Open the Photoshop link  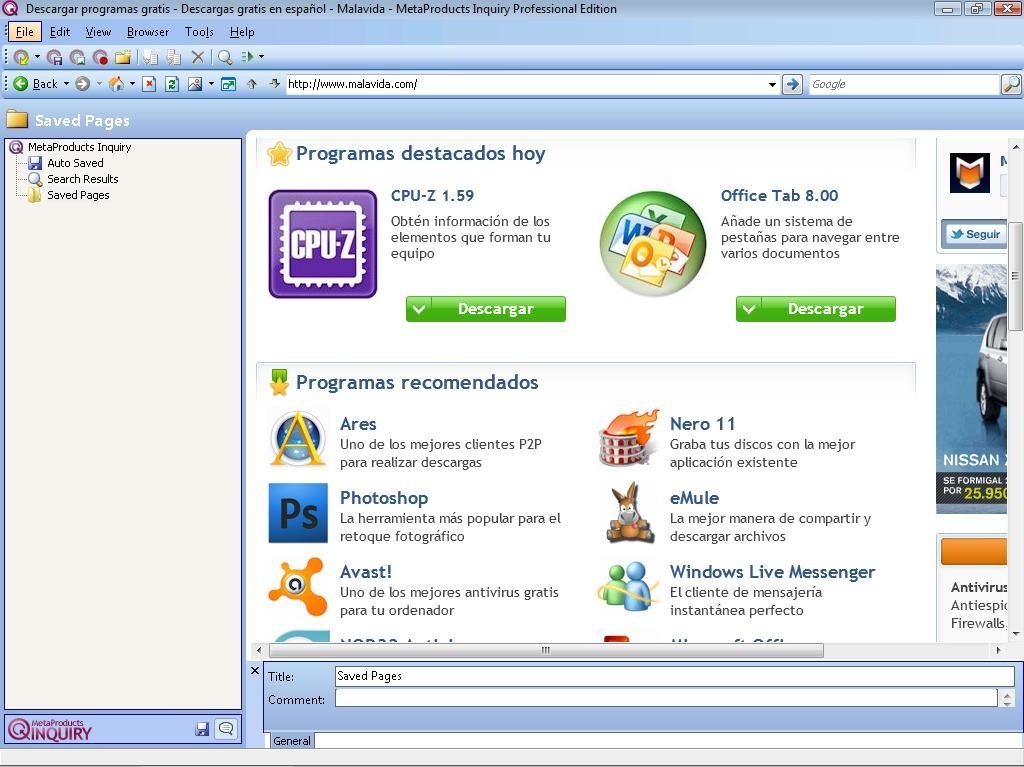(384, 498)
